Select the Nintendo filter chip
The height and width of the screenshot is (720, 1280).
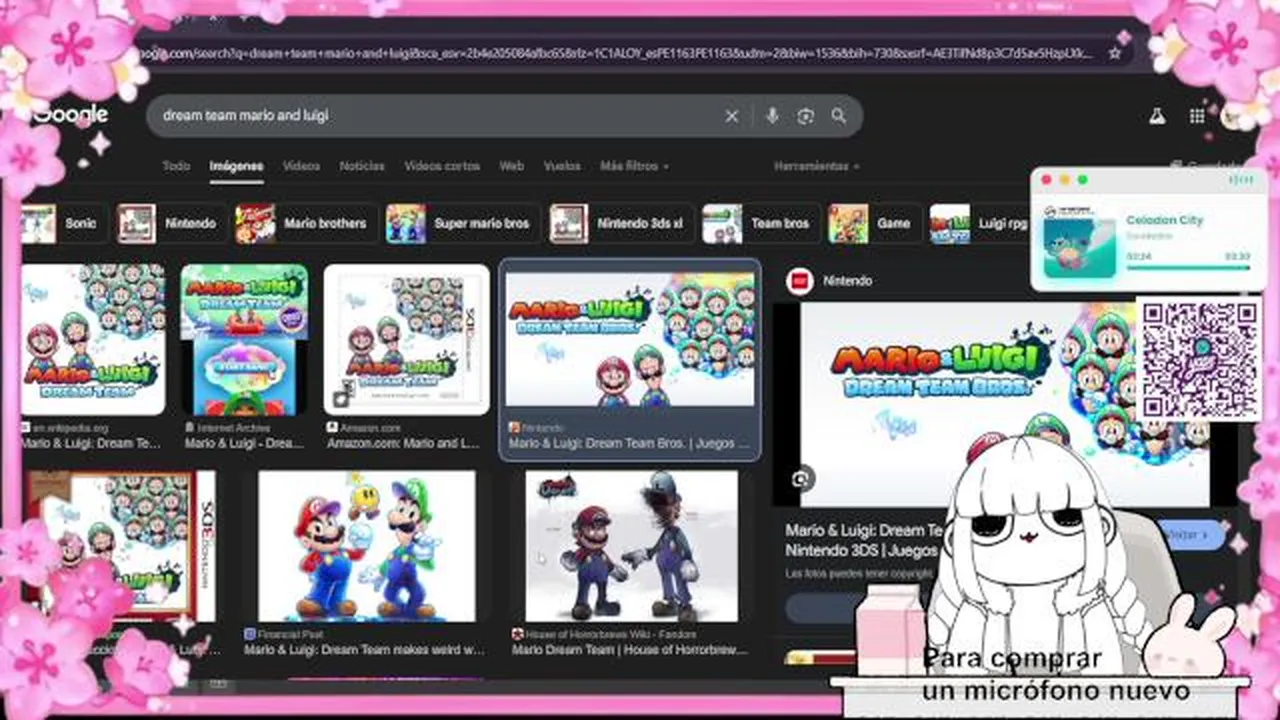pos(170,224)
